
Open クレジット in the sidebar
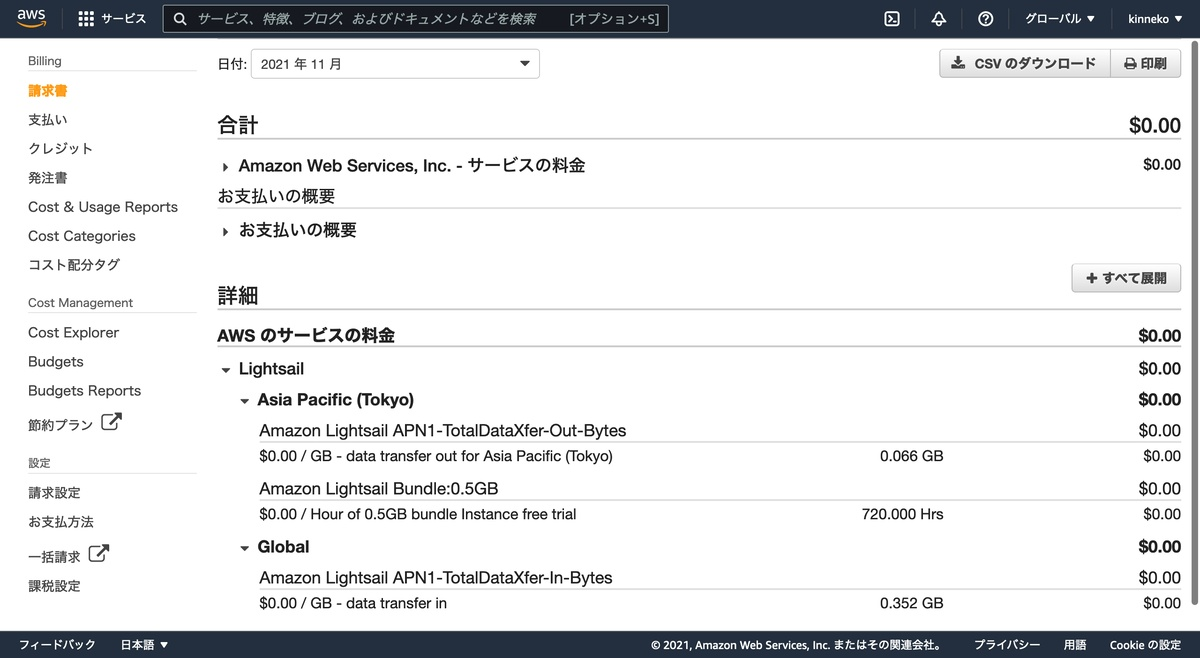pos(61,149)
